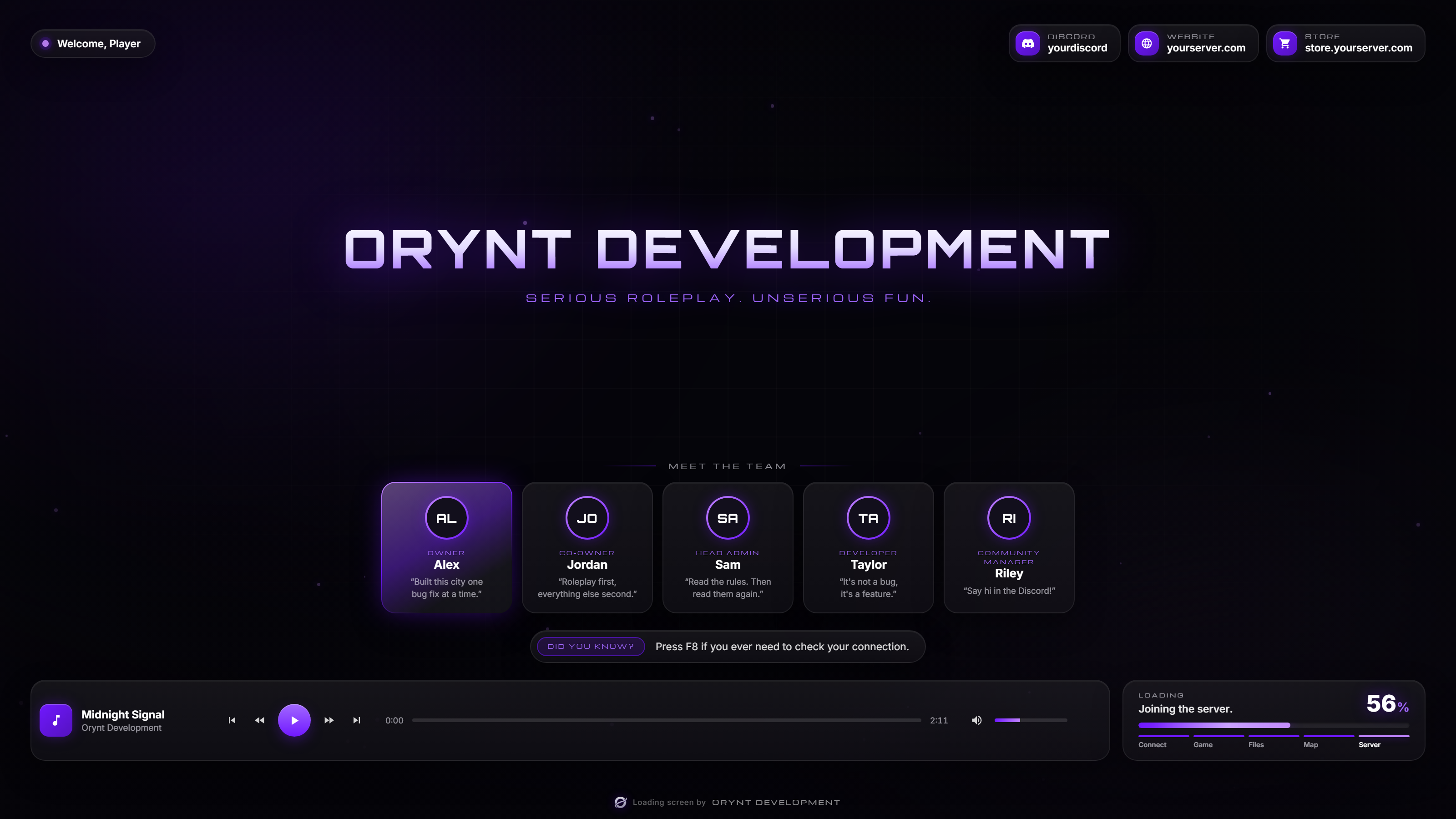This screenshot has width=1456, height=819.
Task: Select Riley community manager card
Action: click(x=1009, y=547)
